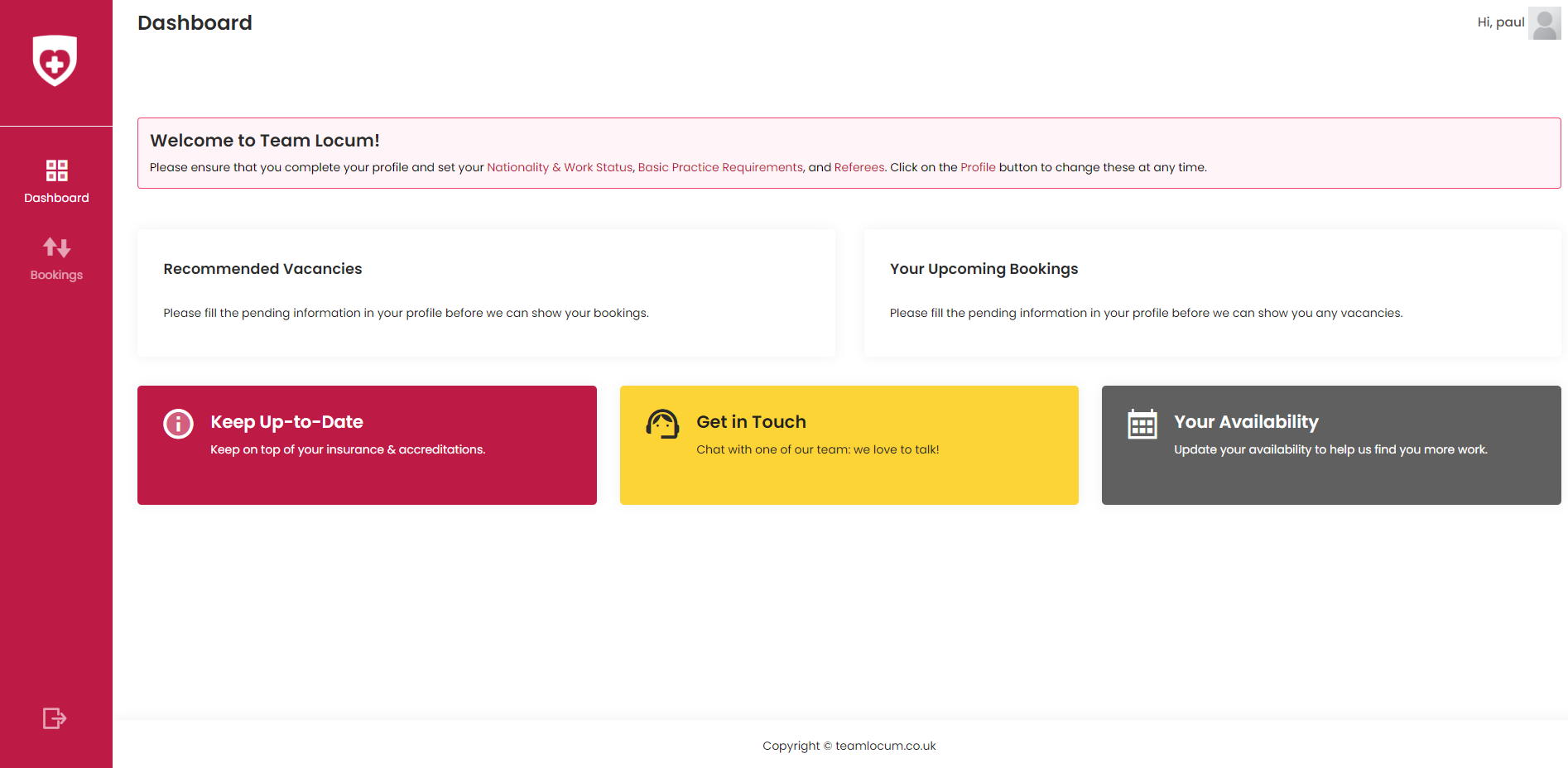Click the Team Locum shield logo
This screenshot has width=1568, height=768.
click(x=55, y=60)
